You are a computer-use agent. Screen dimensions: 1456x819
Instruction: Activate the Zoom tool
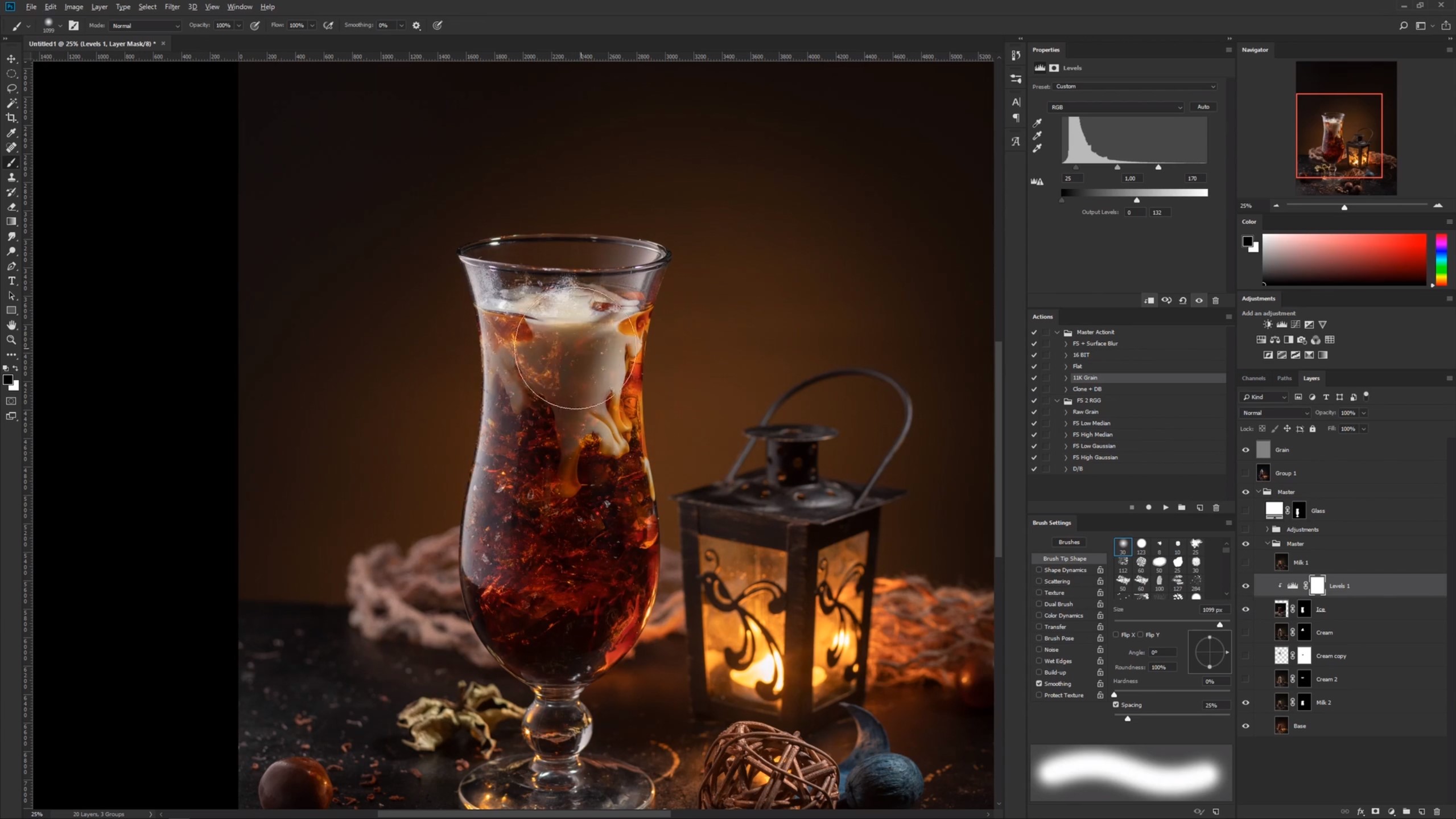coord(11,340)
